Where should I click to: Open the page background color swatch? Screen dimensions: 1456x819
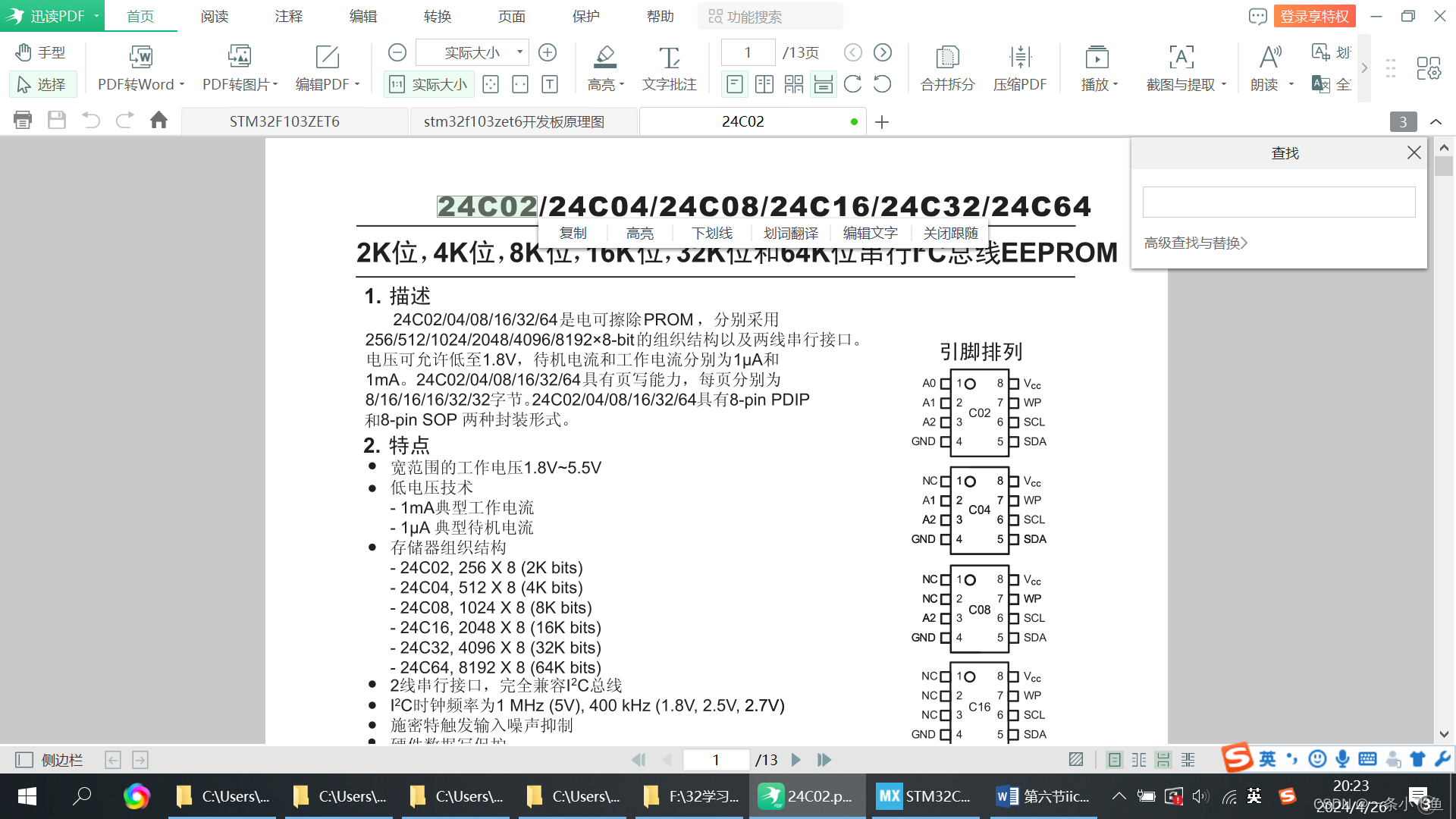click(1075, 758)
